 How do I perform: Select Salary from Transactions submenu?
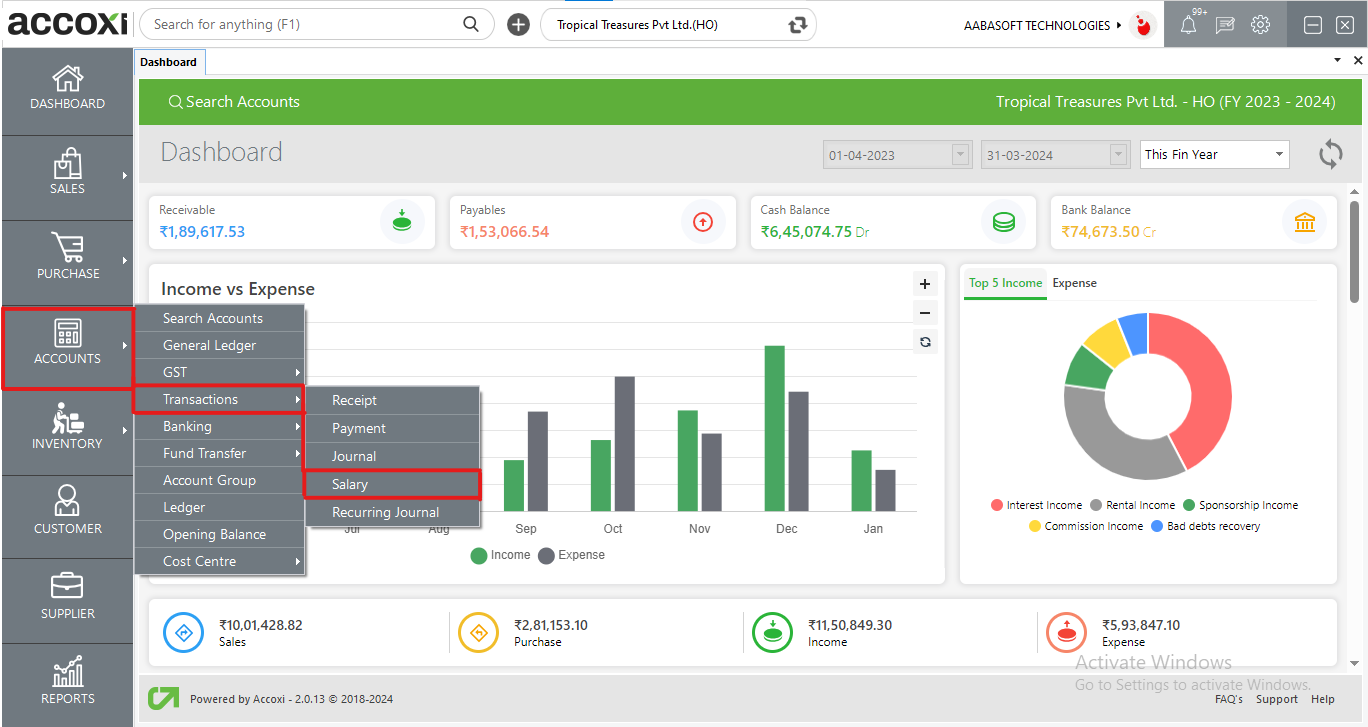click(x=391, y=484)
